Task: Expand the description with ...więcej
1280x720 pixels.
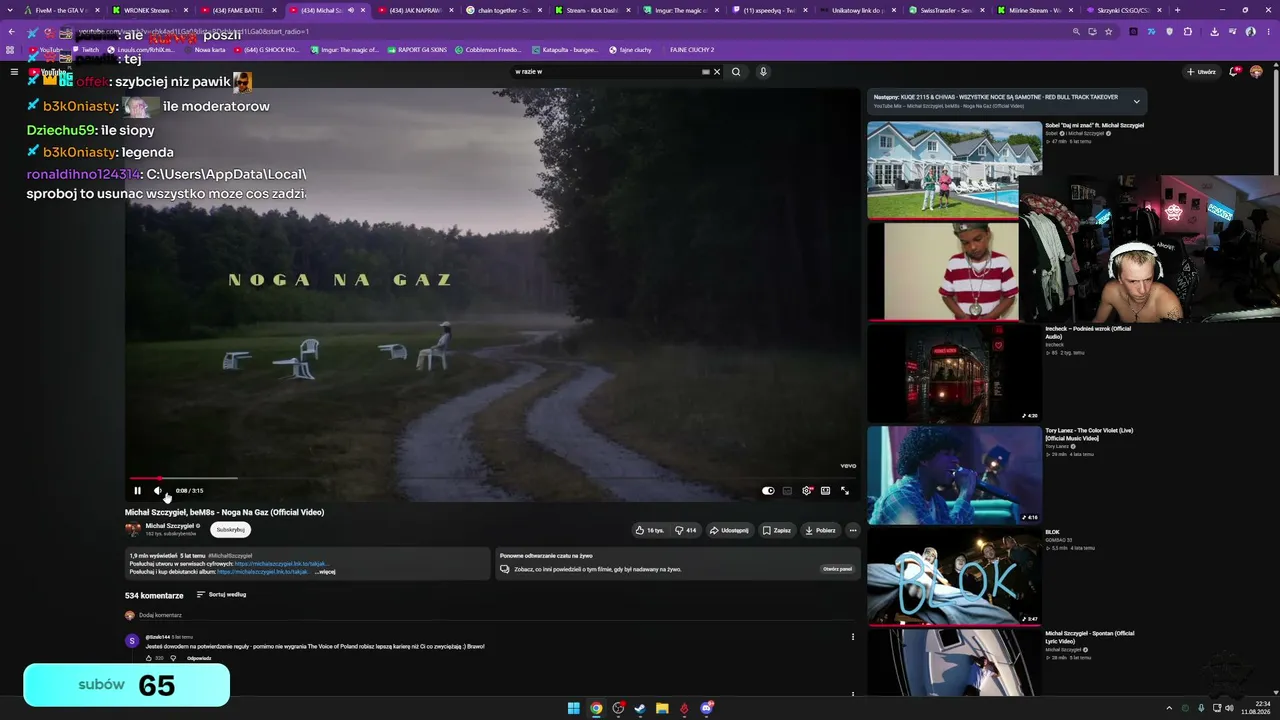Action: click(x=325, y=572)
